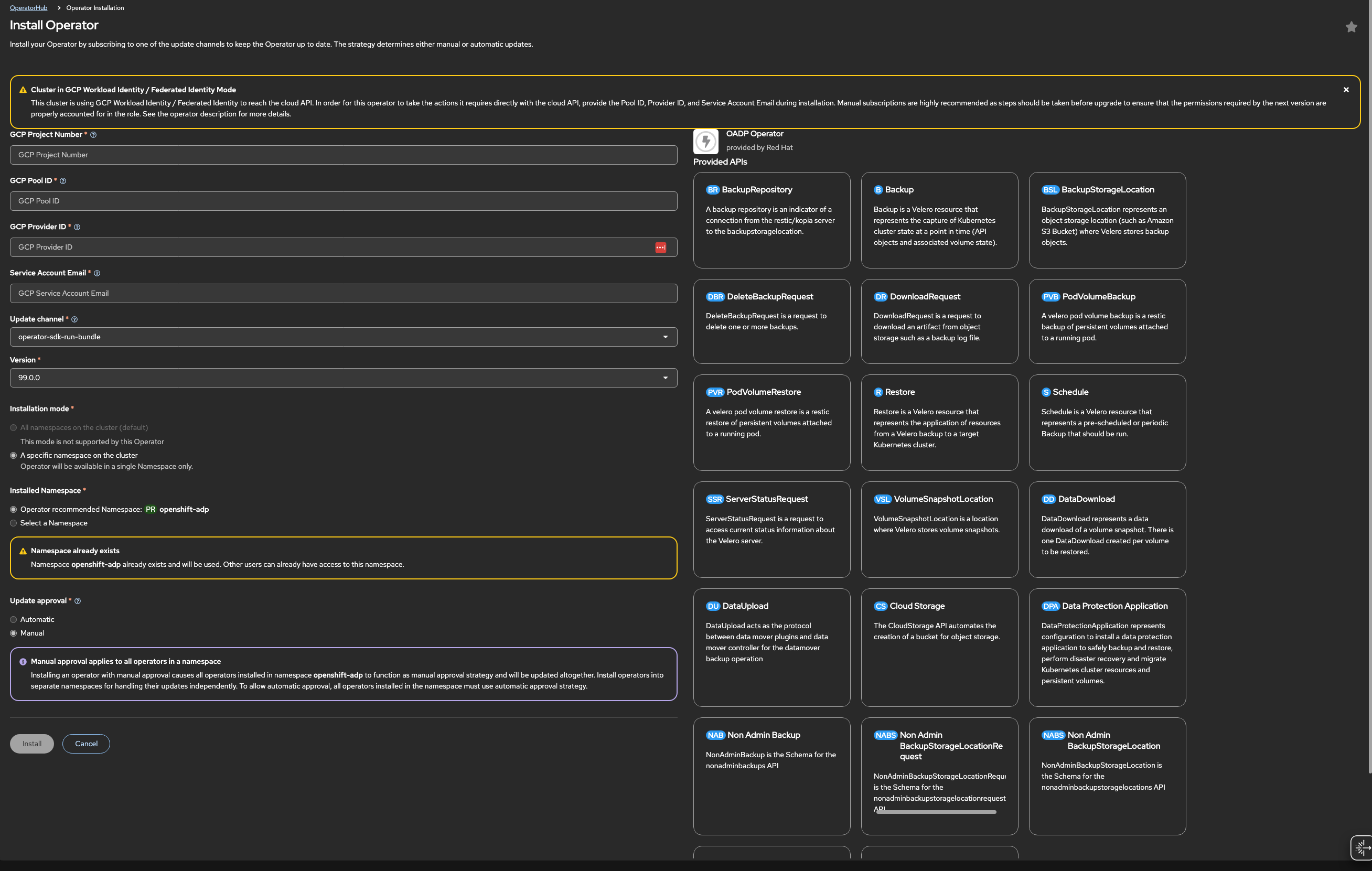Image resolution: width=1372 pixels, height=871 pixels.
Task: Select Manual update approval radio
Action: tap(14, 633)
